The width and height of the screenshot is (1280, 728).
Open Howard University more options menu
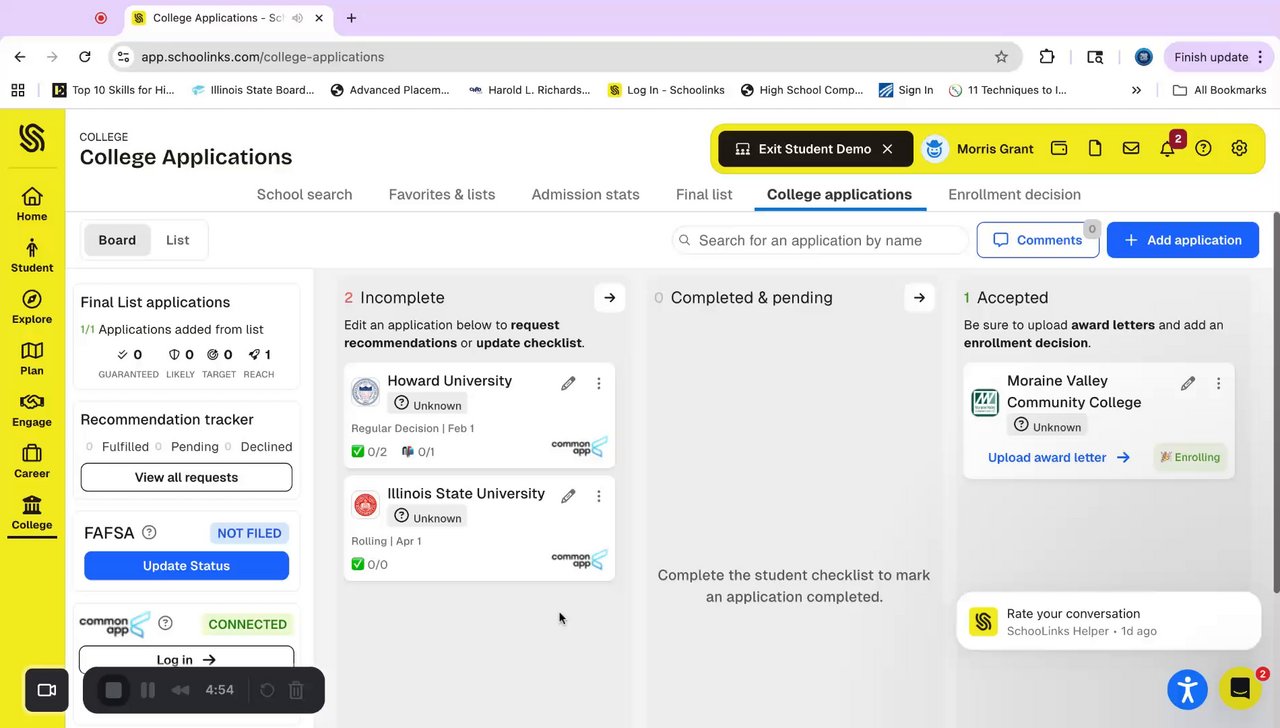[599, 383]
